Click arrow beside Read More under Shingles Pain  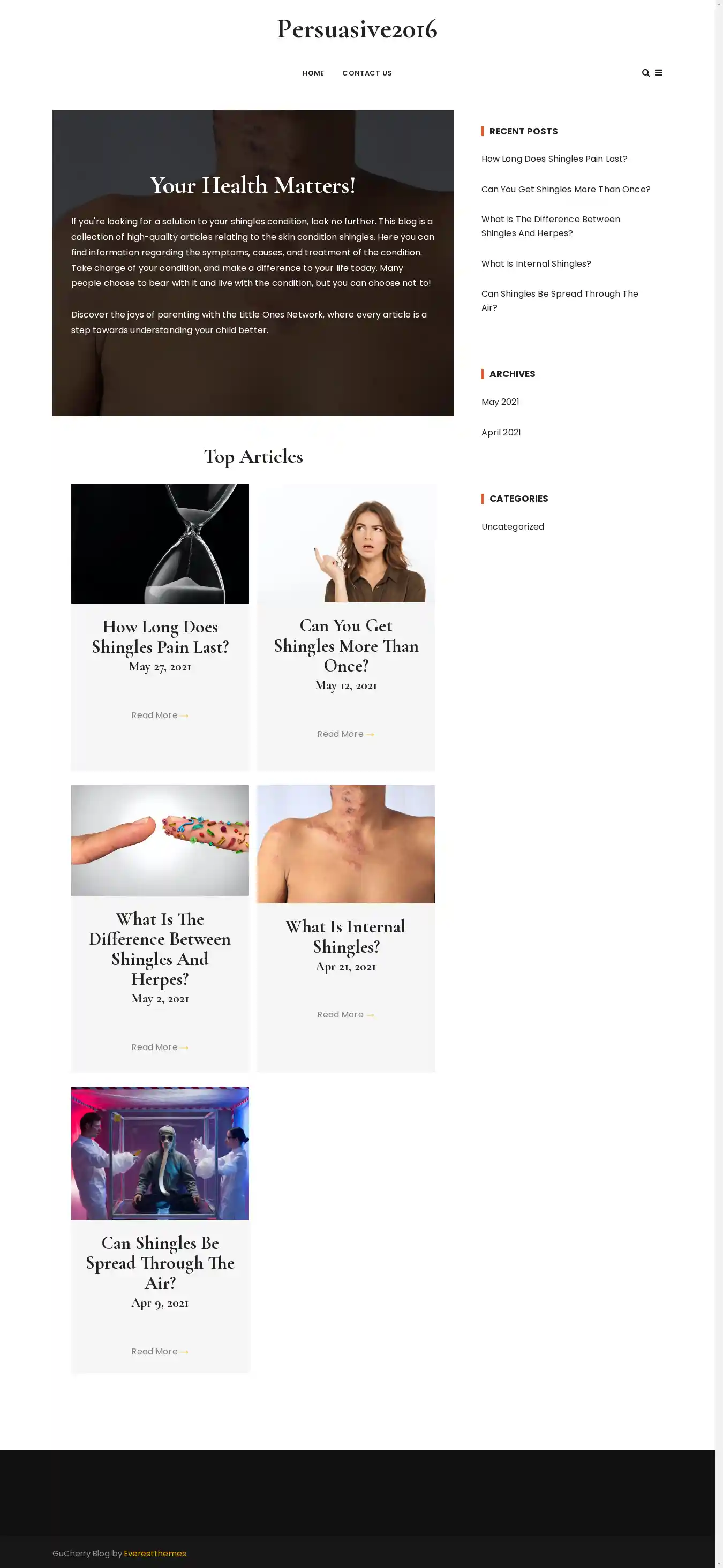[x=184, y=716]
